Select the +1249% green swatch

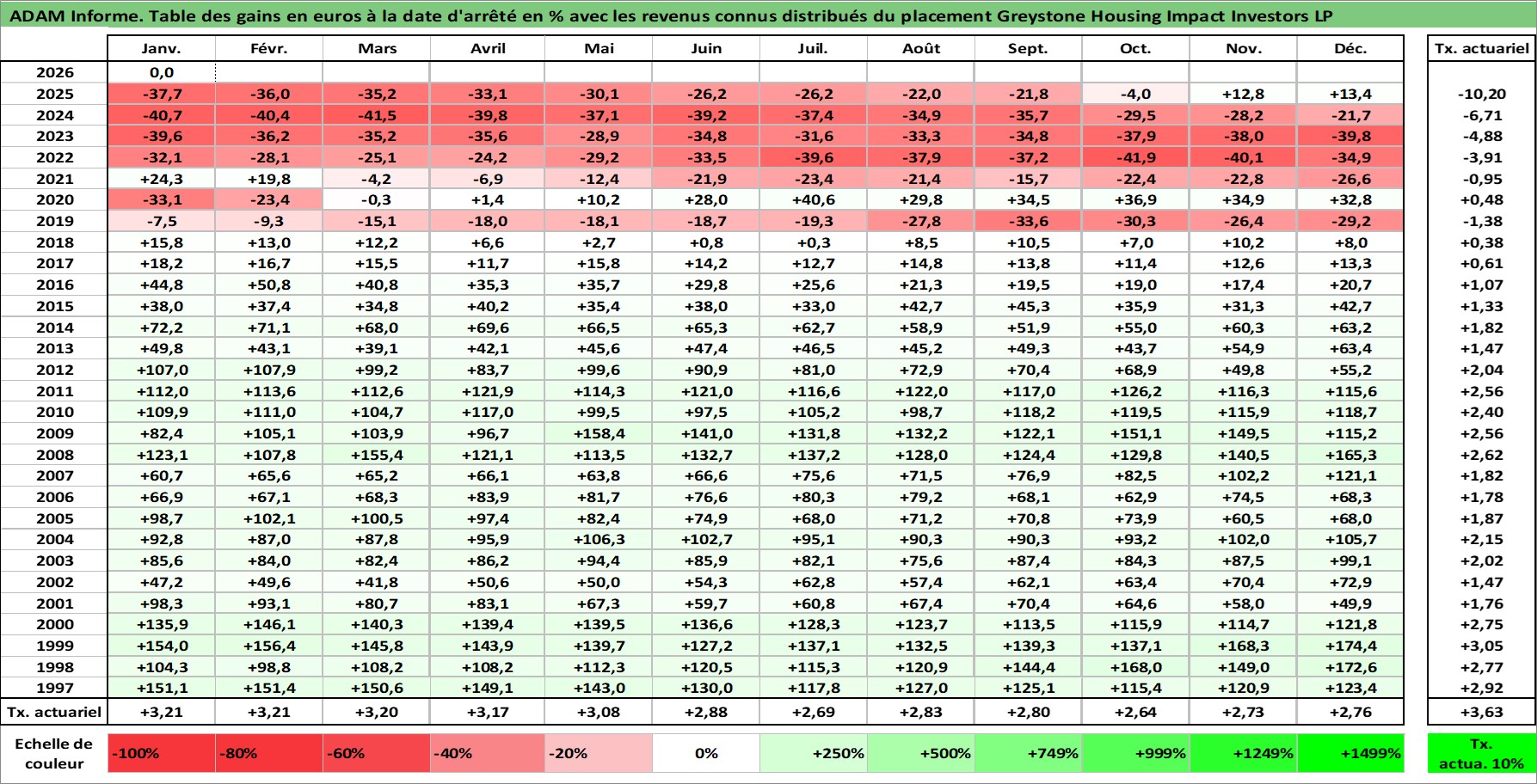tap(1244, 753)
